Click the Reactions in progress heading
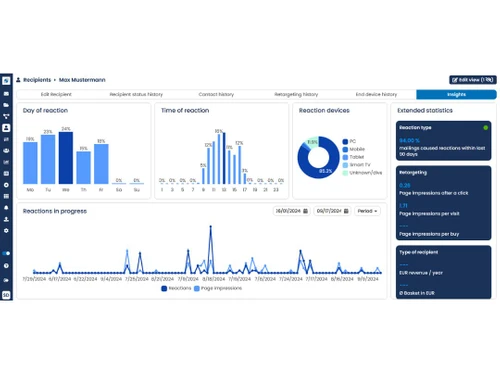The image size is (500, 375). (x=55, y=211)
